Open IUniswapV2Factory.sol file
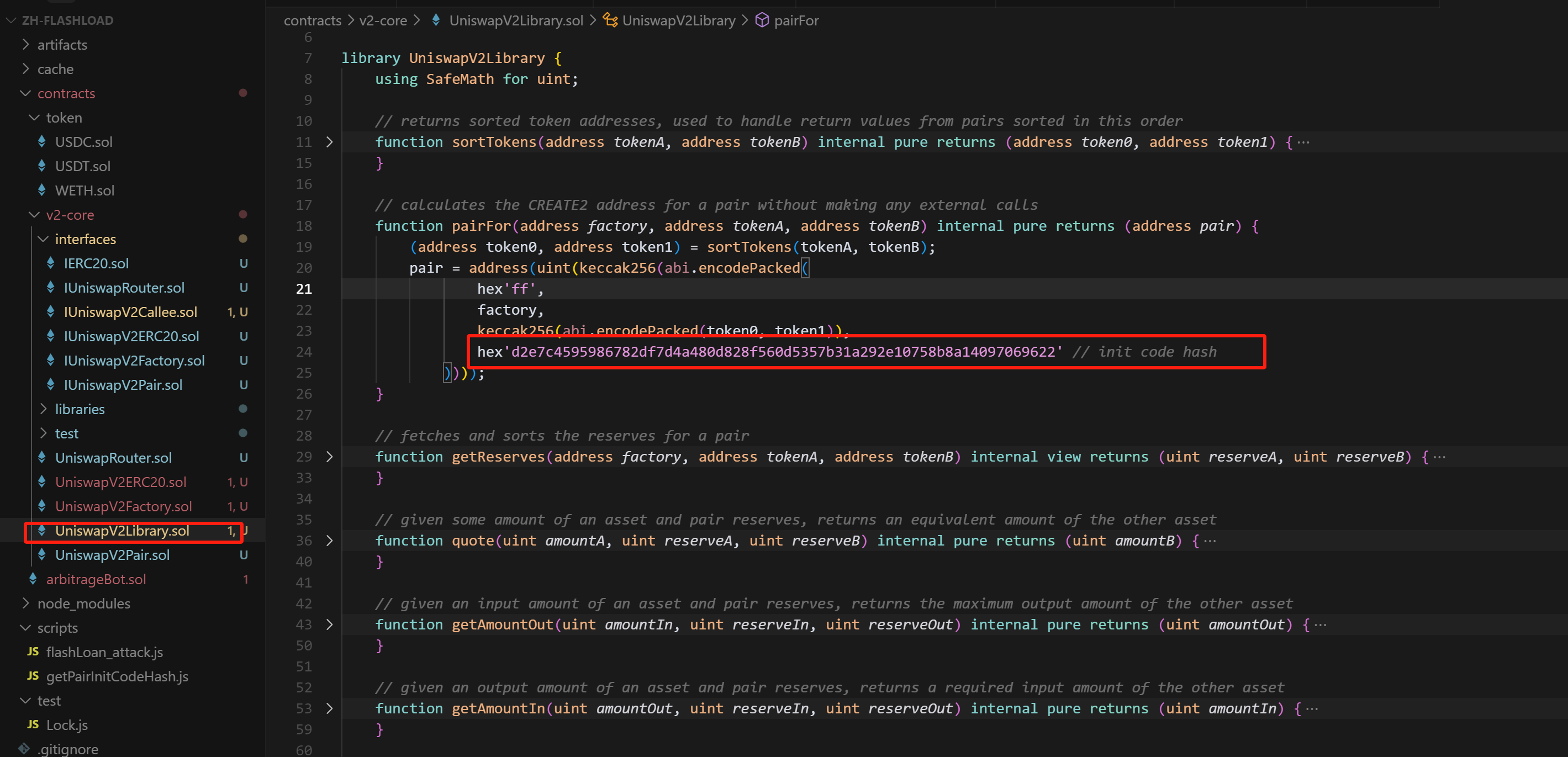The height and width of the screenshot is (757, 1568). [x=134, y=361]
